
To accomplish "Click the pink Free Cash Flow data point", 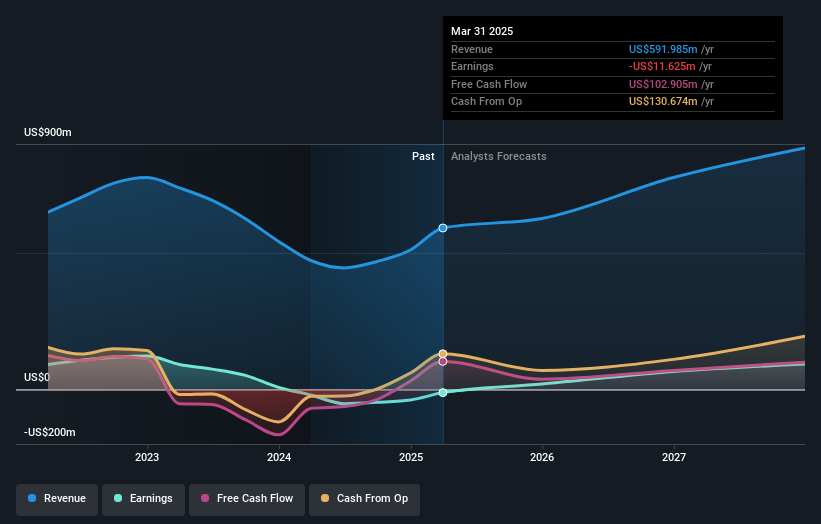I will (443, 361).
